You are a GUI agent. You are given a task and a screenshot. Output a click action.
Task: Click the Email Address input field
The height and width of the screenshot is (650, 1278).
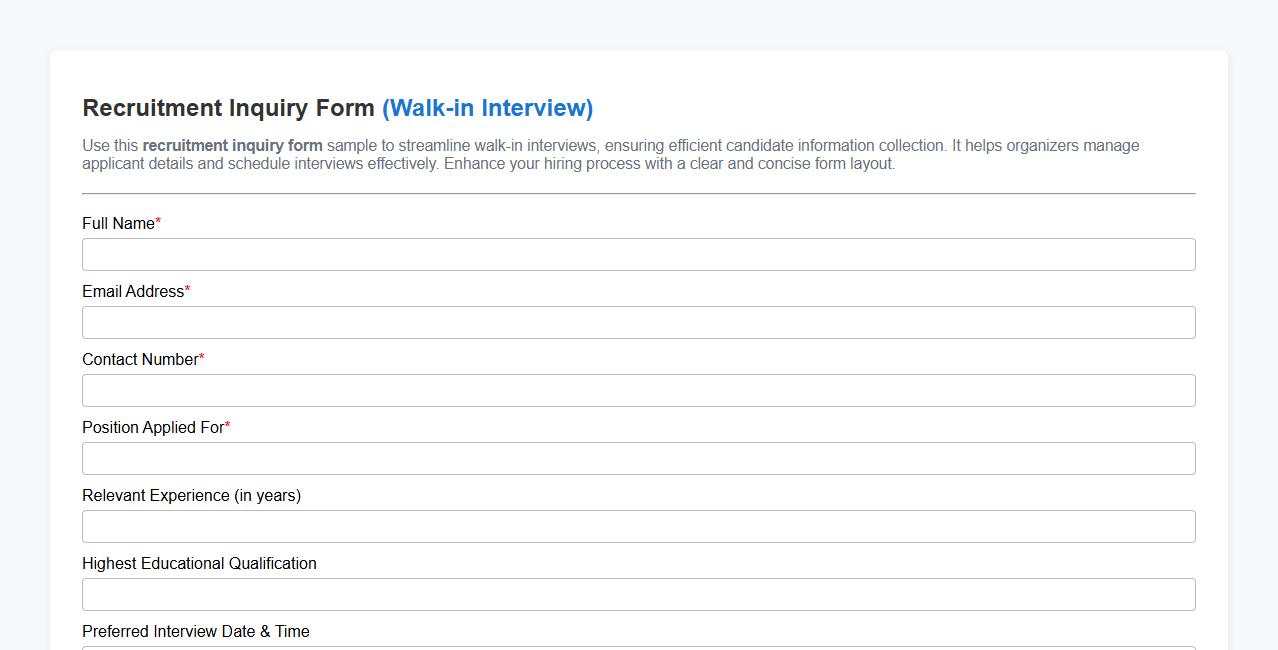639,322
